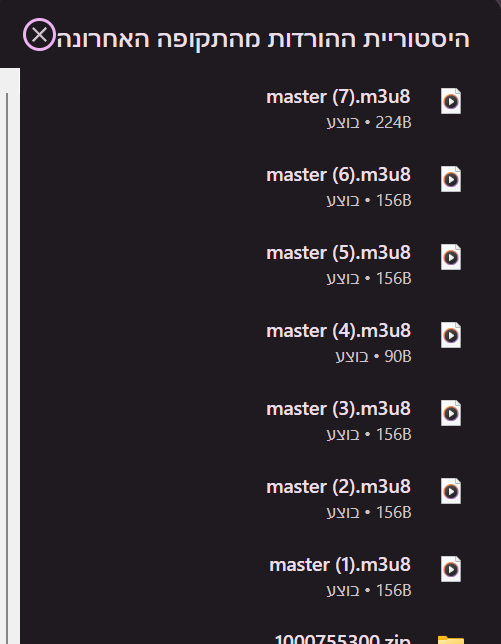Click the master (1).m3u8 file icon
This screenshot has width=501, height=644.
coord(451,569)
